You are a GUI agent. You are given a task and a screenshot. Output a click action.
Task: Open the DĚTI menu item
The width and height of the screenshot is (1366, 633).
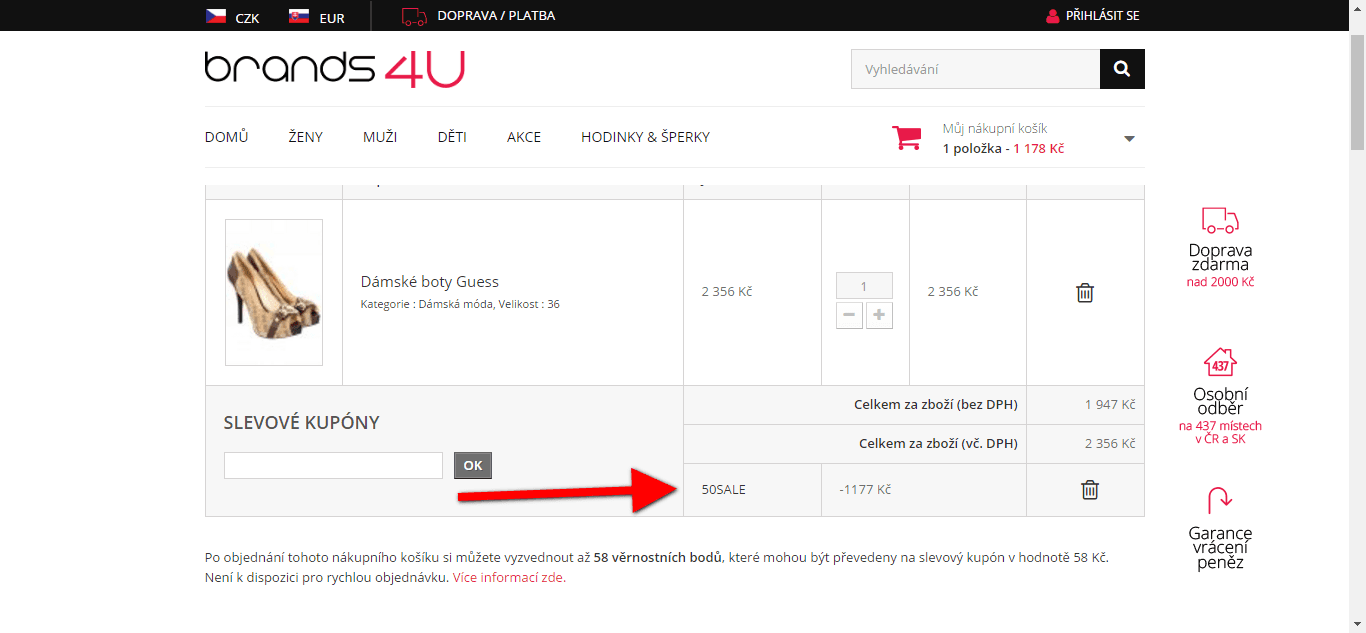pos(452,137)
